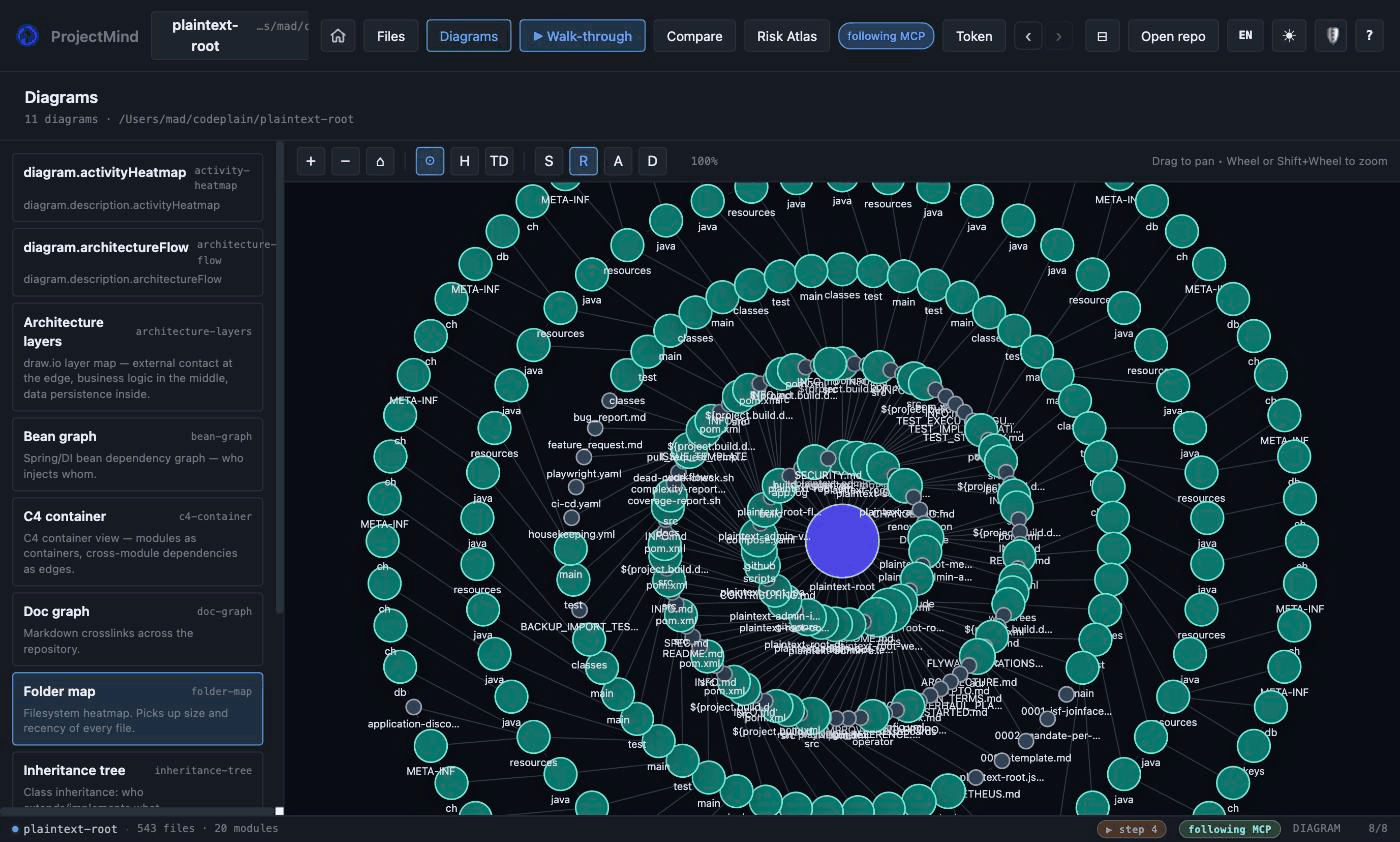Image resolution: width=1400 pixels, height=842 pixels.
Task: Zoom in with the plus button
Action: 311,161
